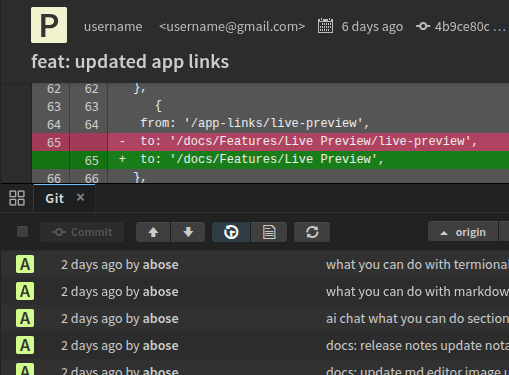Screen dimensions: 509x375
Task: Click the removed line 65 in the diff
Action: [270, 142]
